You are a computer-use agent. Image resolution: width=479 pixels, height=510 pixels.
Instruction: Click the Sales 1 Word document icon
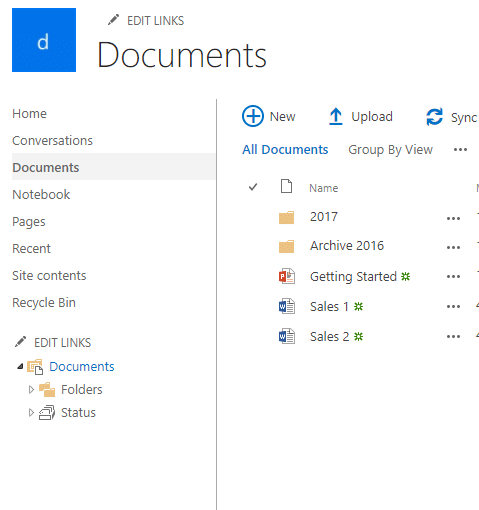pyautogui.click(x=287, y=306)
